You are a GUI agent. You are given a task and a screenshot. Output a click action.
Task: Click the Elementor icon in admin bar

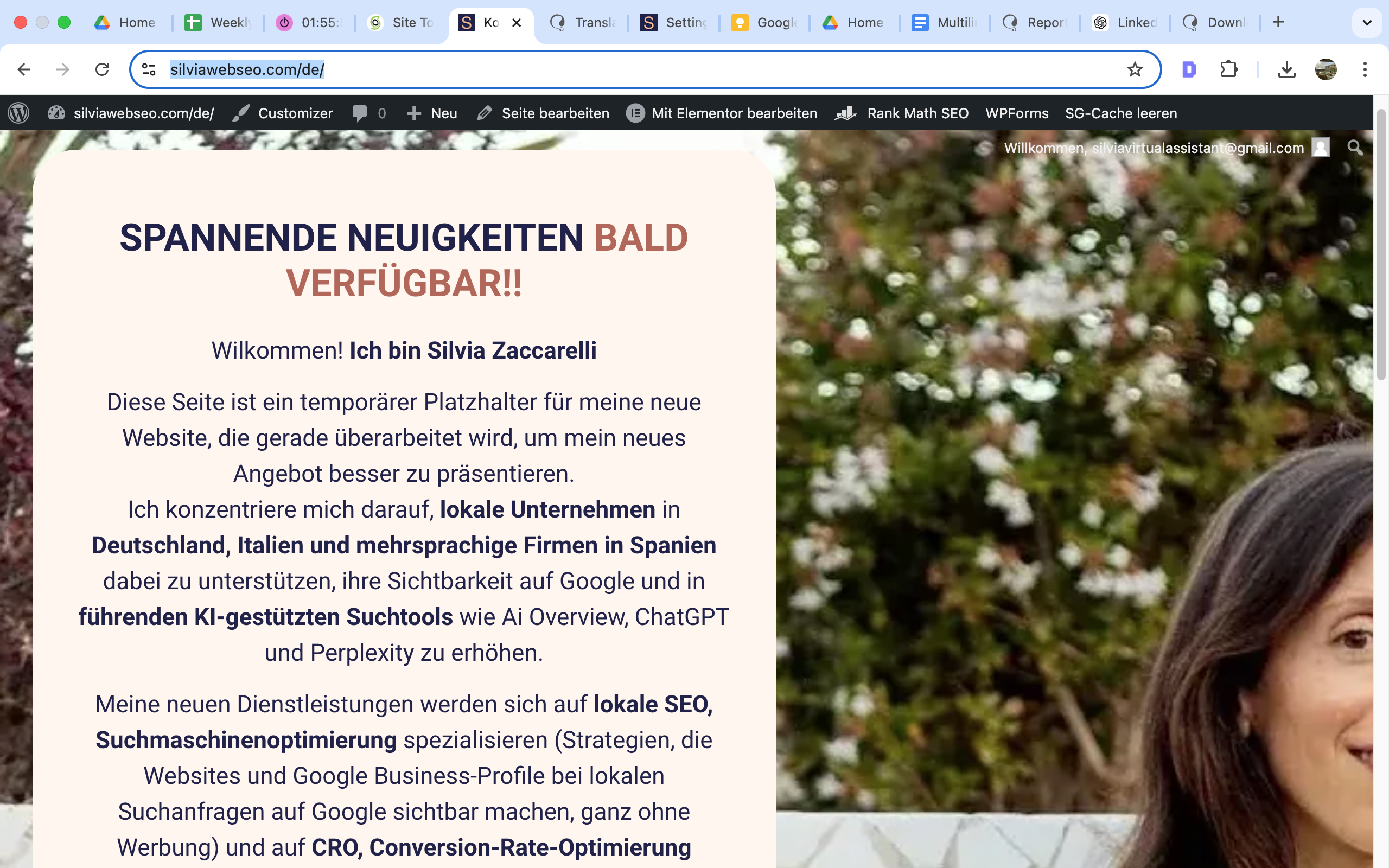635,113
